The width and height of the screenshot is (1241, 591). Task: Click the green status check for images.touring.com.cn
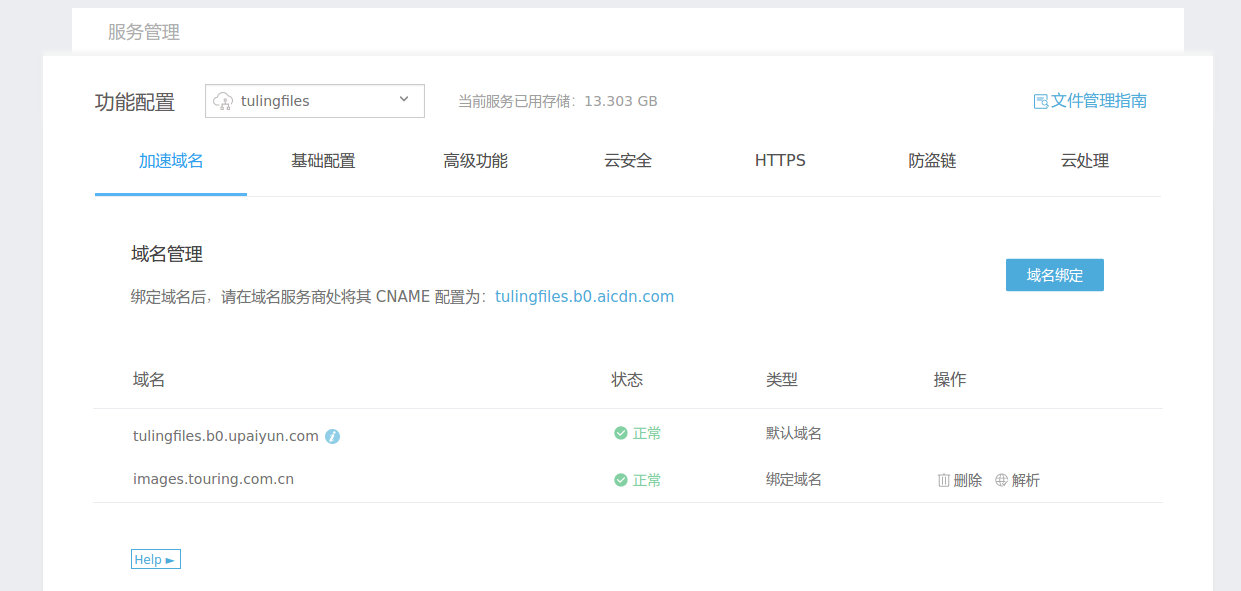622,480
